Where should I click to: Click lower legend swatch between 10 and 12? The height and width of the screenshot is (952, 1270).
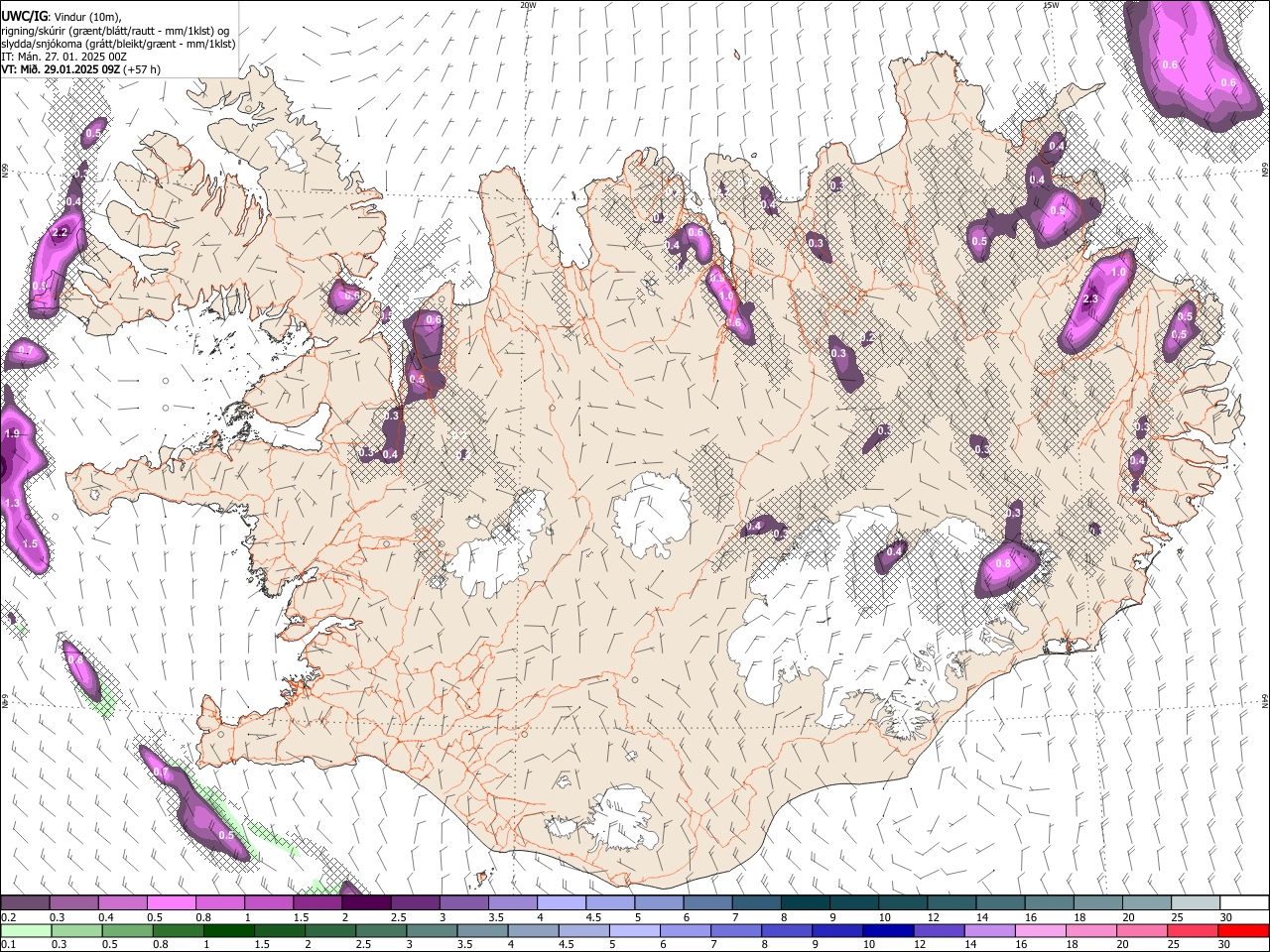tap(887, 931)
